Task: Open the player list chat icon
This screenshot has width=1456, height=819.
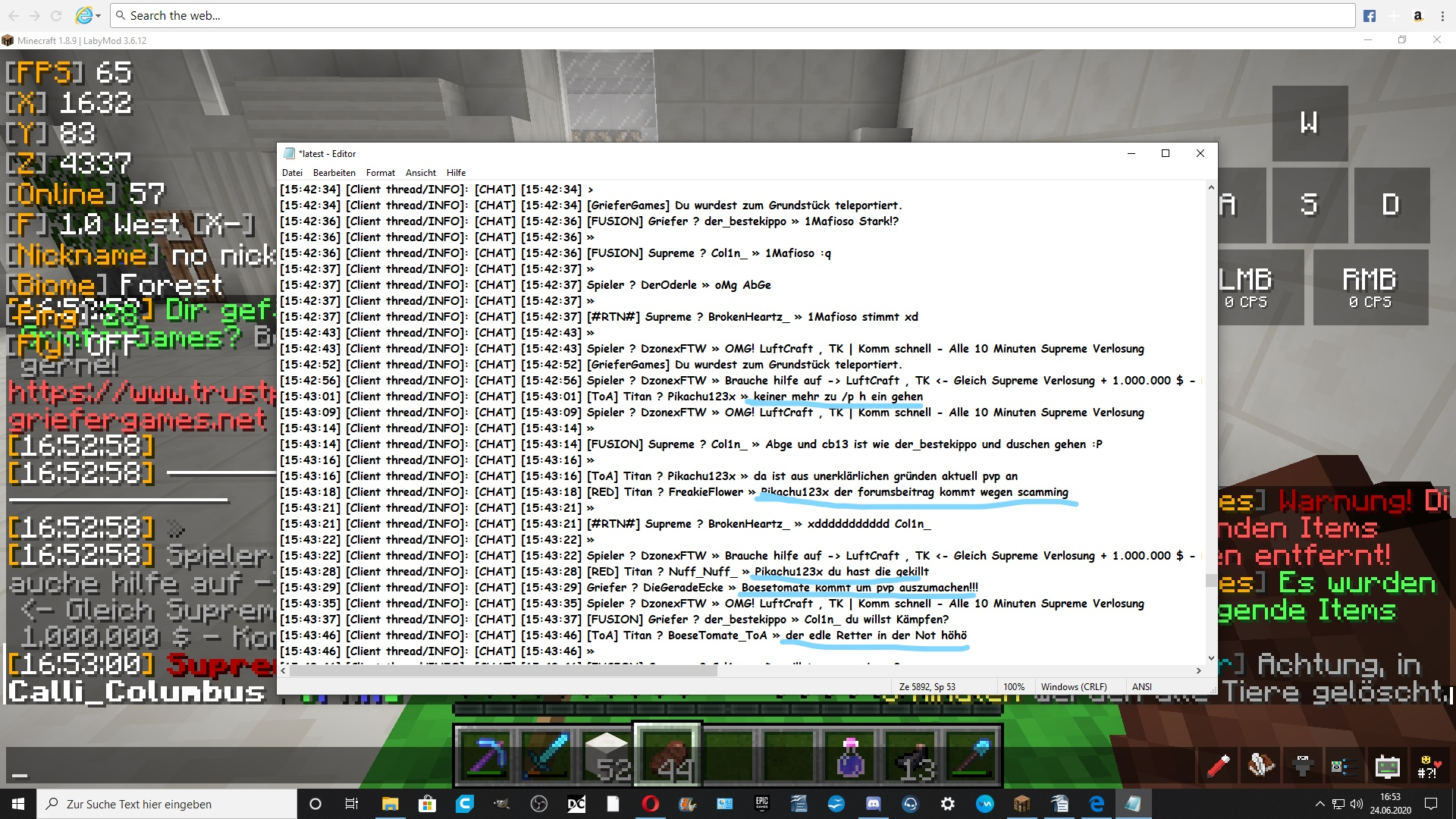Action: [x=1345, y=766]
